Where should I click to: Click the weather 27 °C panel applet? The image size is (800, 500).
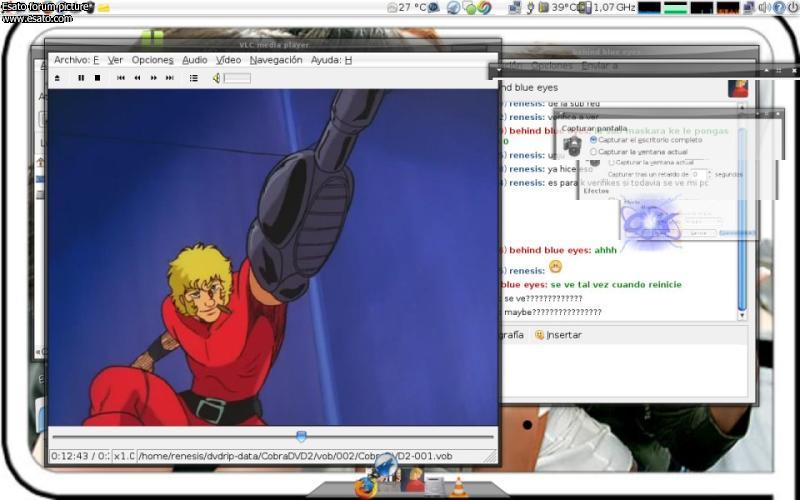pos(407,8)
